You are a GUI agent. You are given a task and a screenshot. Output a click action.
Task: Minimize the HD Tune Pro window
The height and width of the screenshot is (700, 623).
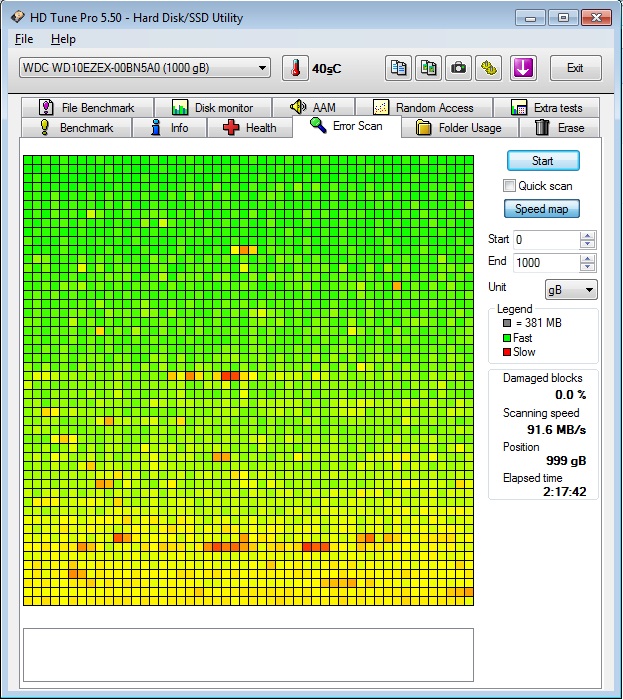pyautogui.click(x=530, y=18)
